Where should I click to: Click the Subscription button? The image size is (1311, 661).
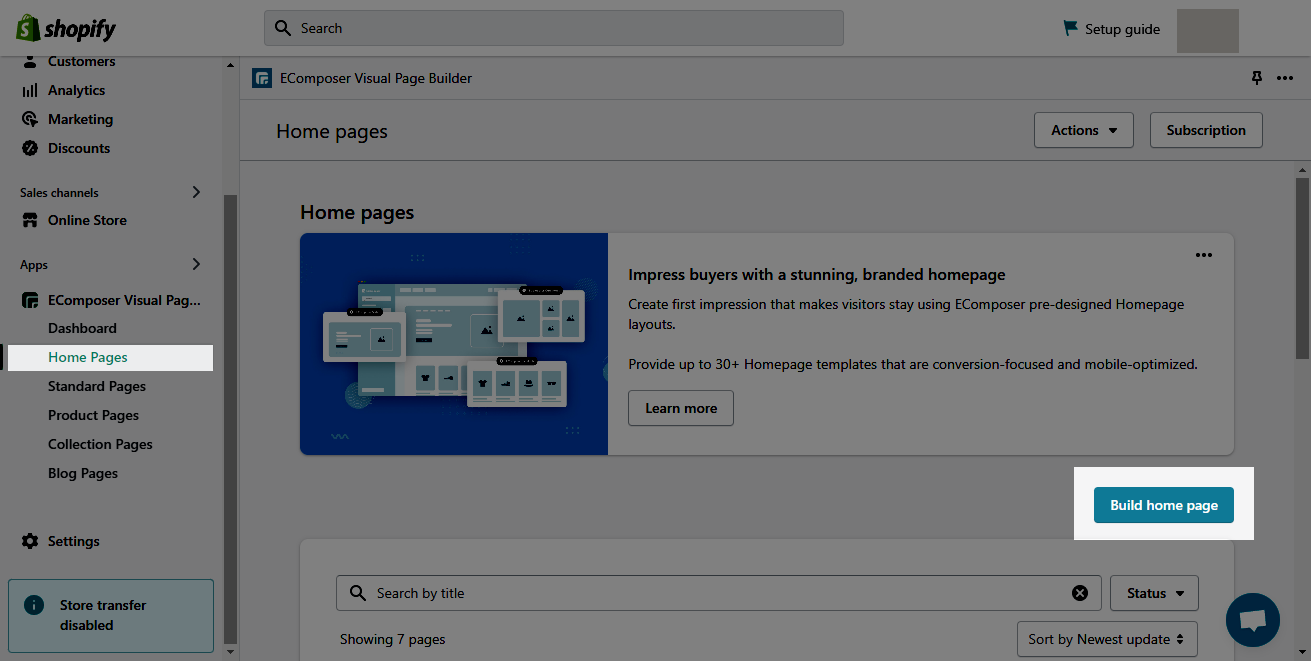[1206, 130]
